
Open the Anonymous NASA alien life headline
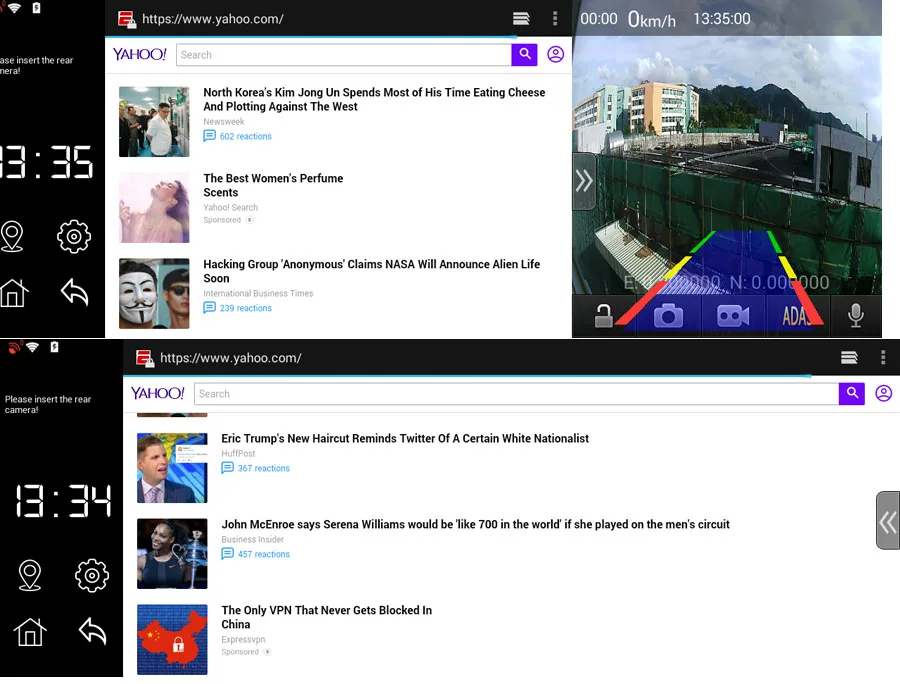pos(371,271)
